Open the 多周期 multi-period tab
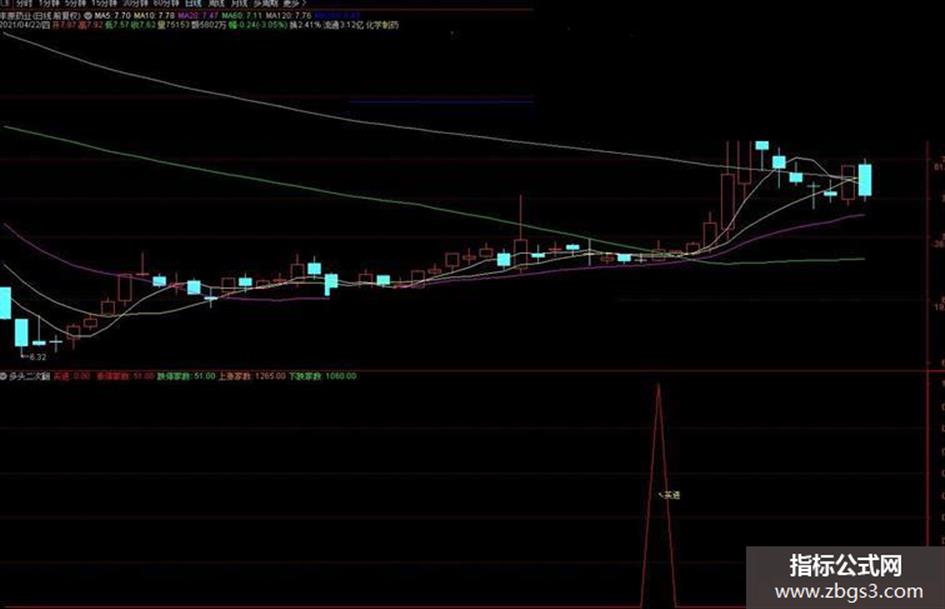Image resolution: width=945 pixels, height=609 pixels. pyautogui.click(x=265, y=4)
